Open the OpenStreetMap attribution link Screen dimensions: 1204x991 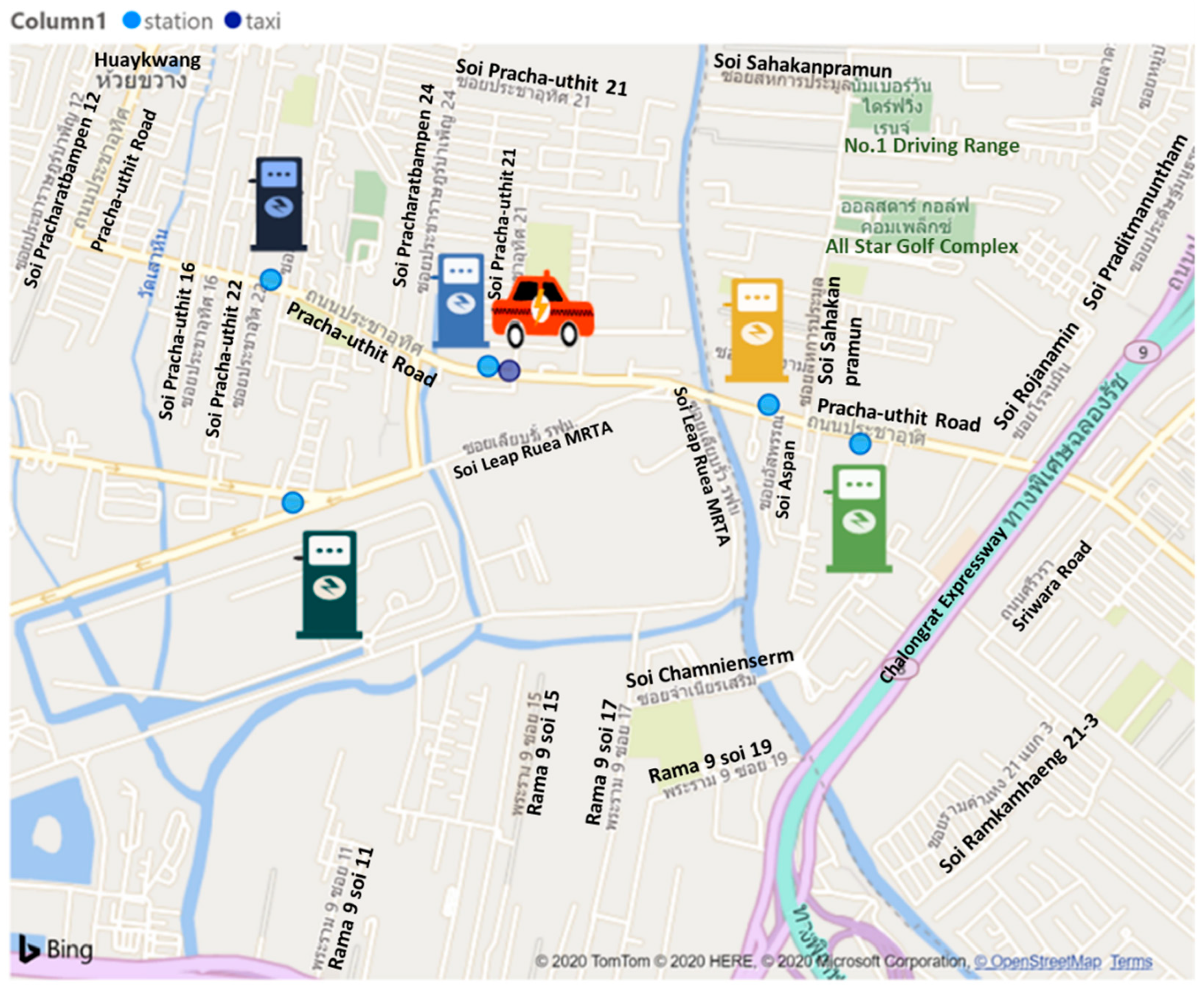pyautogui.click(x=1038, y=962)
